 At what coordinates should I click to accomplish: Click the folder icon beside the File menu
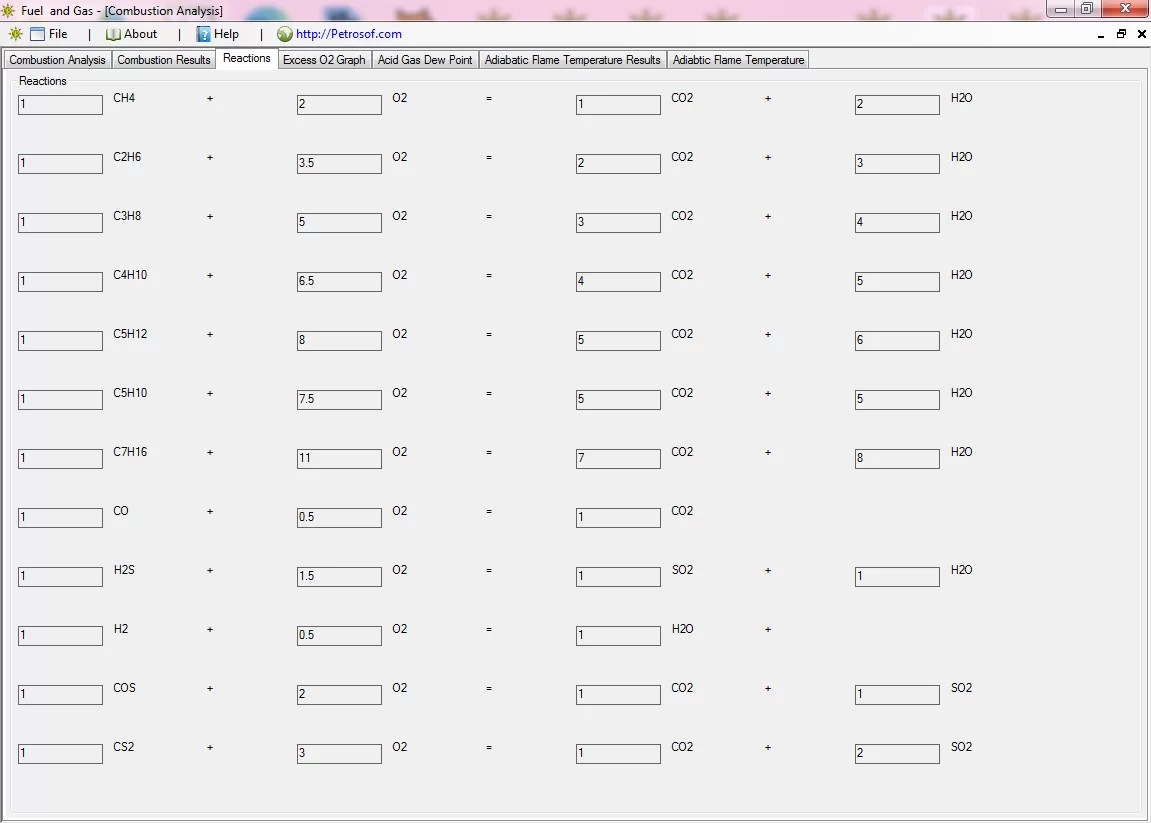pos(38,33)
